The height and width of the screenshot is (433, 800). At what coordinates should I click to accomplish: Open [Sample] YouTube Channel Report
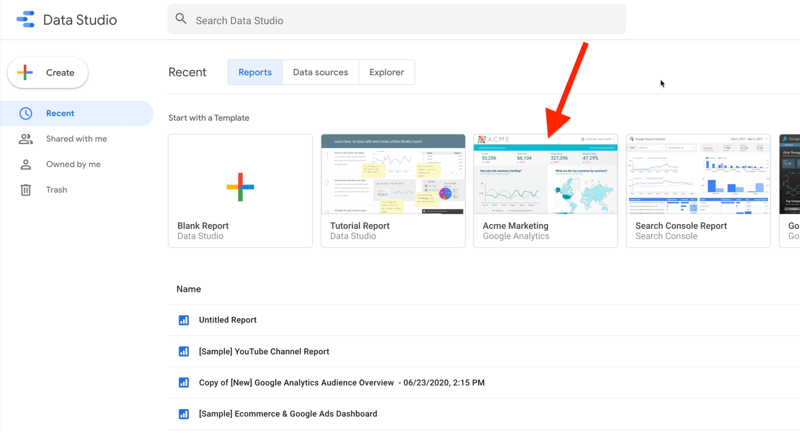tap(264, 351)
